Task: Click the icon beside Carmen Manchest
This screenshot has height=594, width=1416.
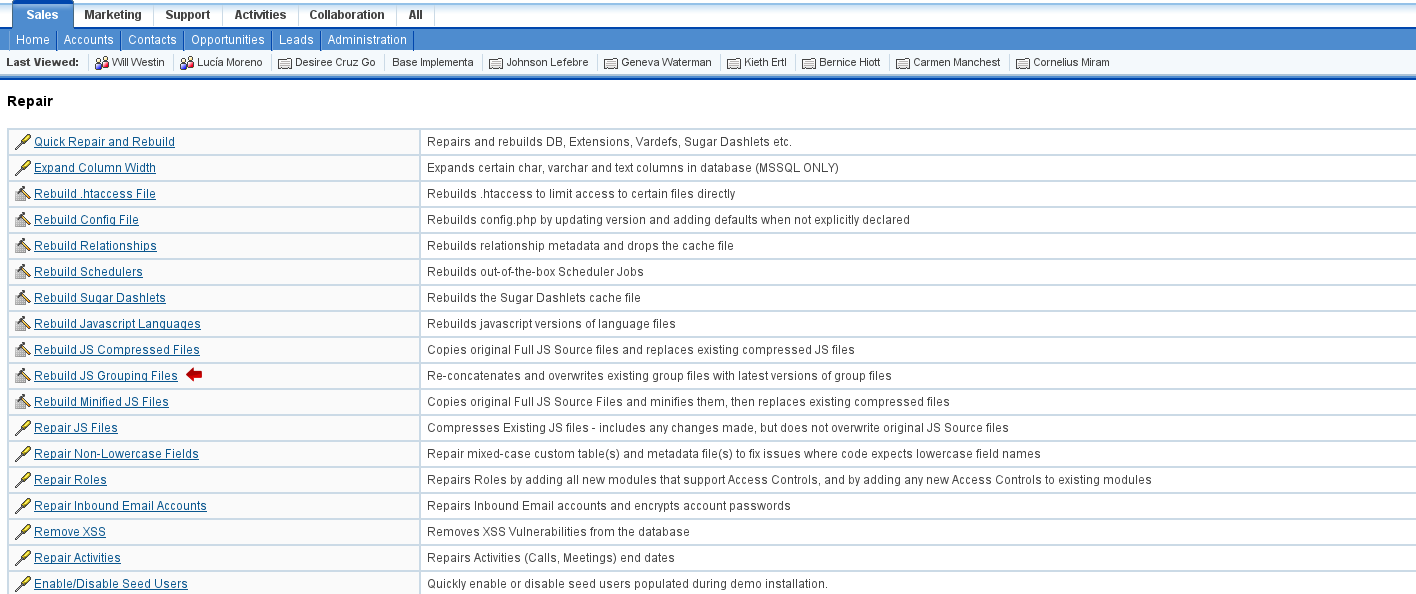Action: 903,63
